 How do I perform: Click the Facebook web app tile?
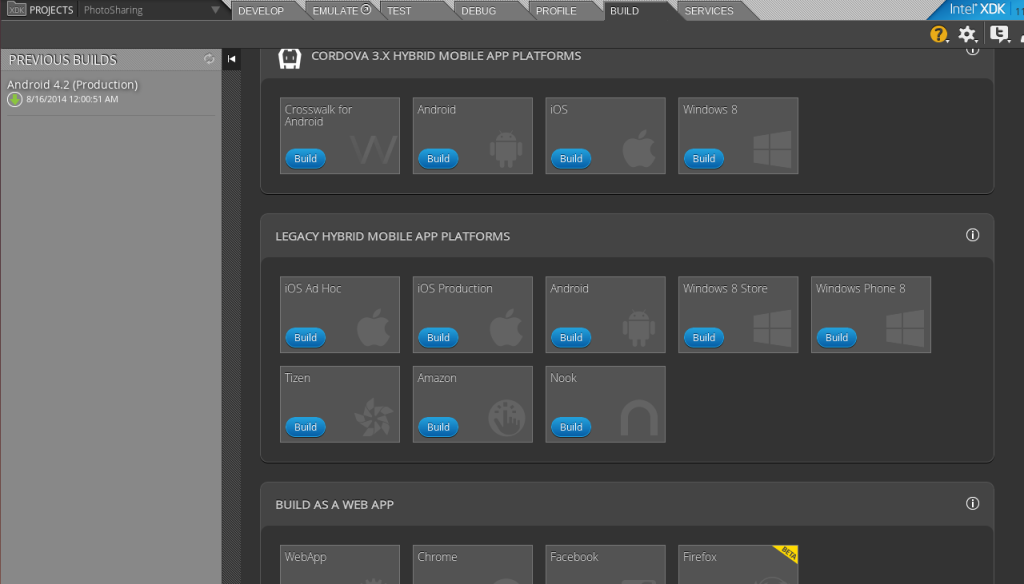(605, 564)
